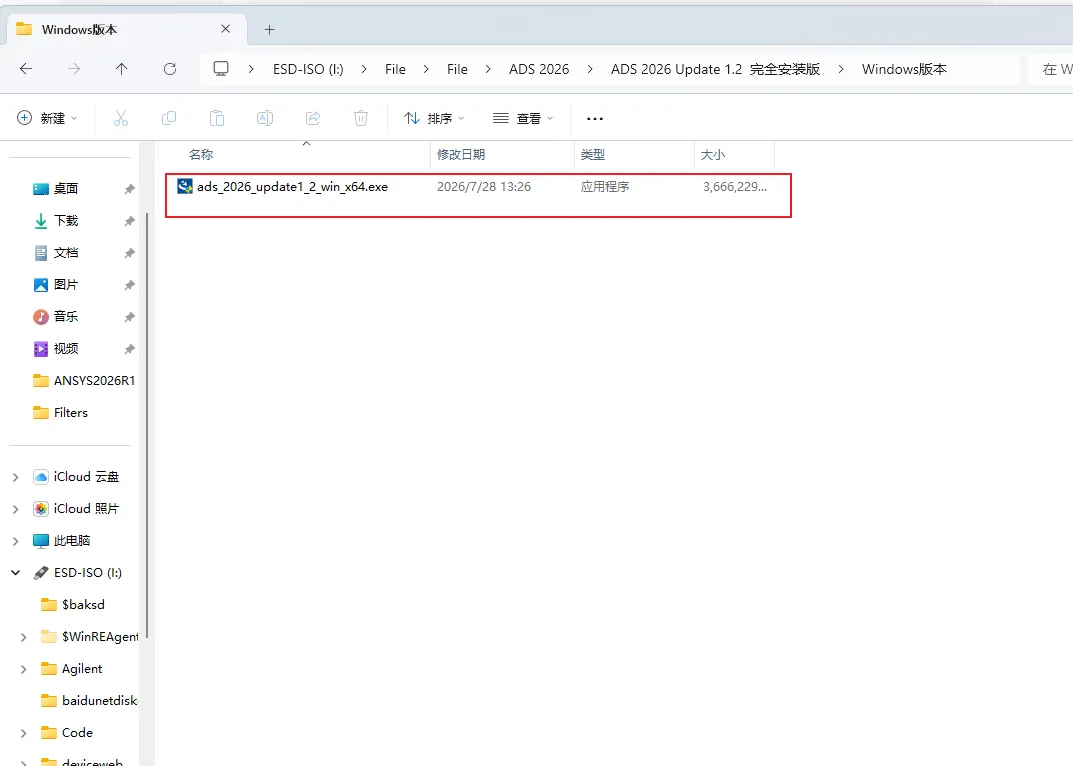Expand 此电脑 tree node
The width and height of the screenshot is (1073, 766).
(x=16, y=541)
